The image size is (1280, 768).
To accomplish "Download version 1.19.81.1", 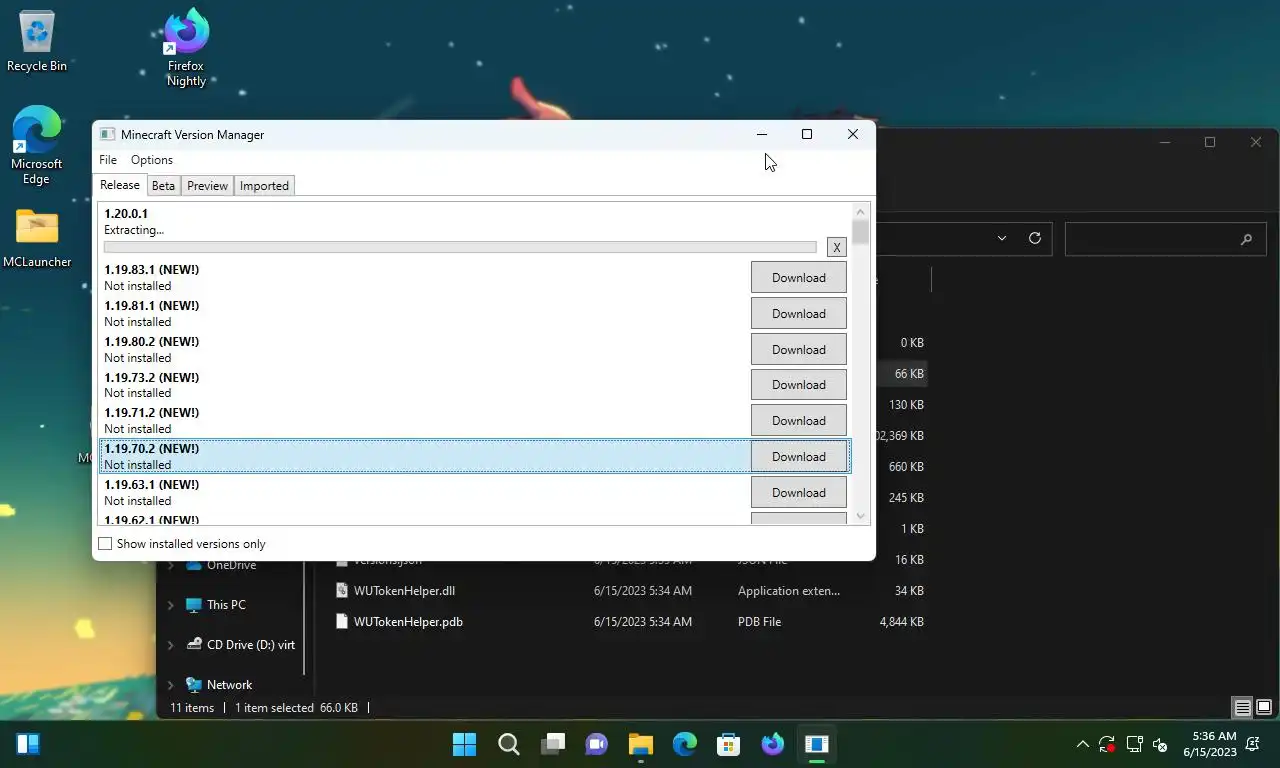I will pyautogui.click(x=799, y=314).
